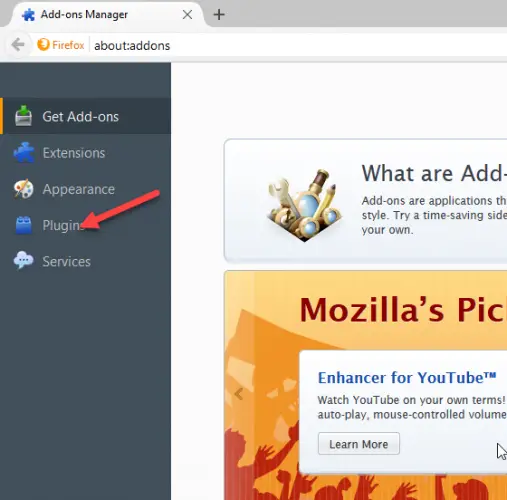Image resolution: width=507 pixels, height=500 pixels.
Task: Click the Firefox logo in address bar
Action: (43, 45)
